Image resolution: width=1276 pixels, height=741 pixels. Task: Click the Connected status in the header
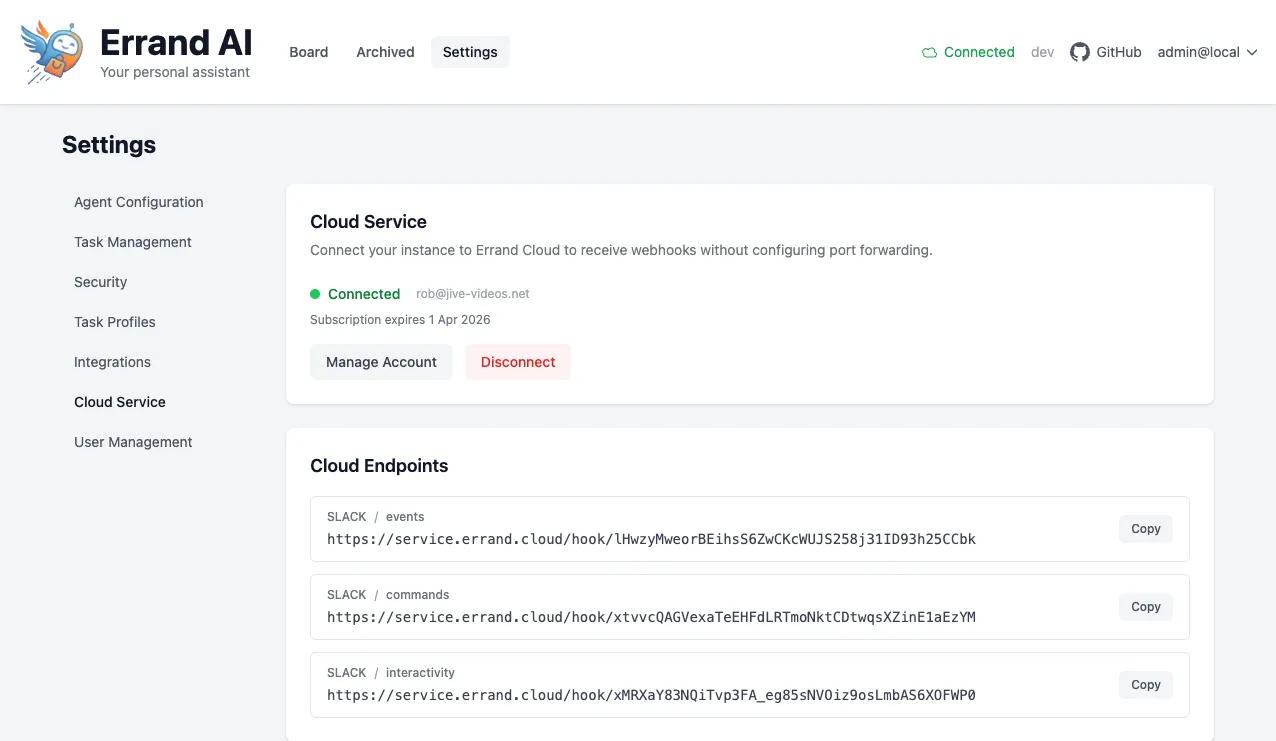click(x=979, y=52)
